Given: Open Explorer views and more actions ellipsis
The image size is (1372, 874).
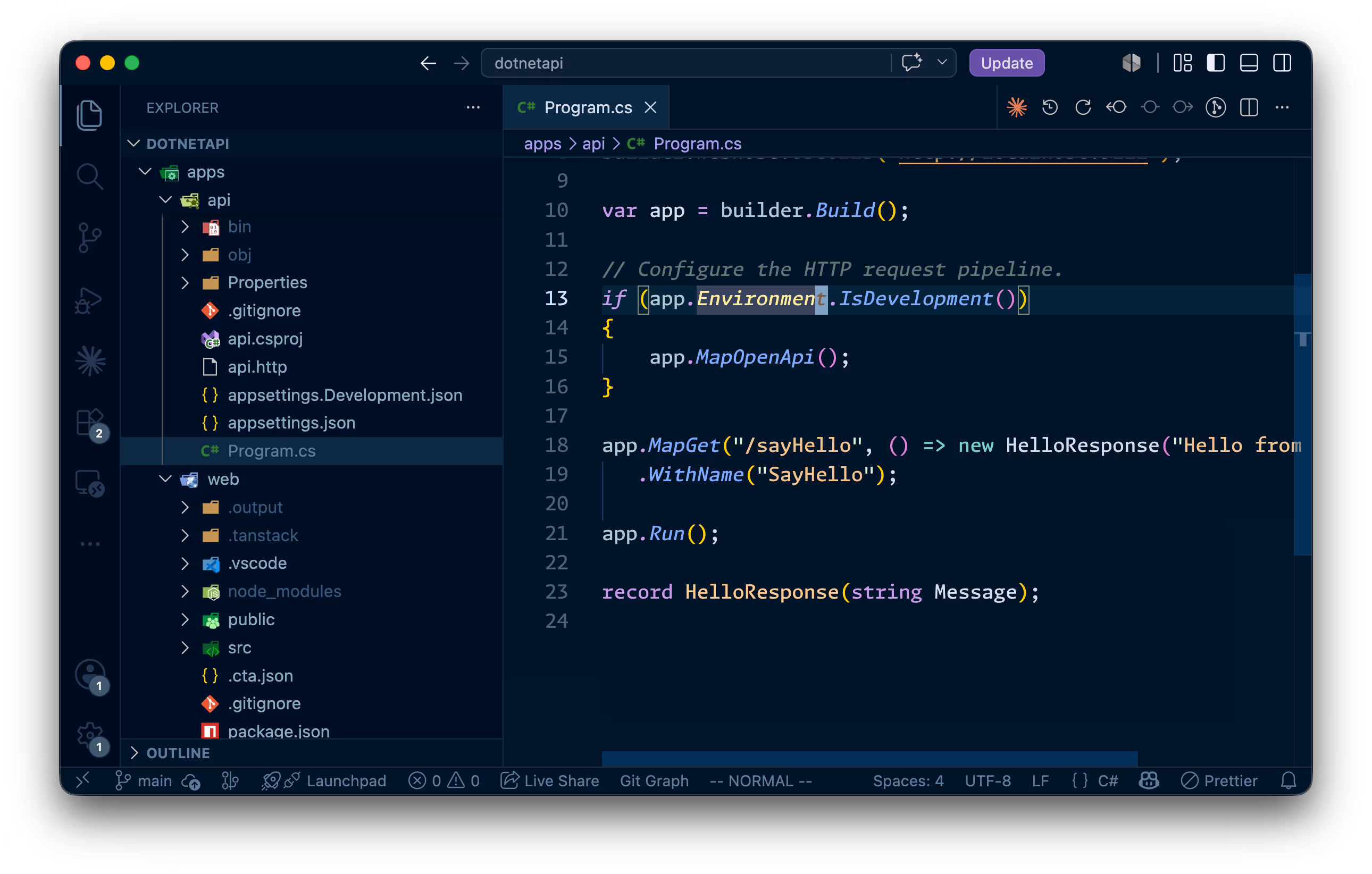Looking at the screenshot, I should (x=473, y=107).
